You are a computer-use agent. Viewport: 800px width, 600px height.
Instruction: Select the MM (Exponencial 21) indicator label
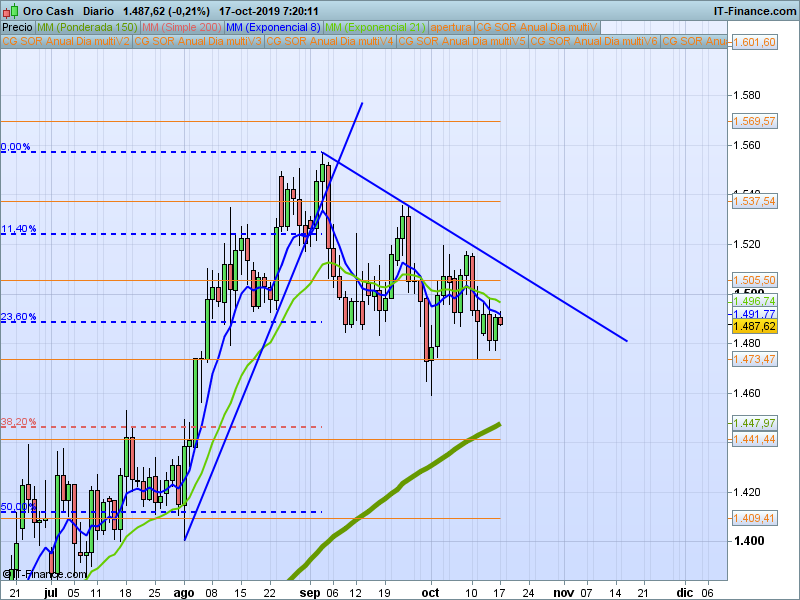(x=375, y=27)
